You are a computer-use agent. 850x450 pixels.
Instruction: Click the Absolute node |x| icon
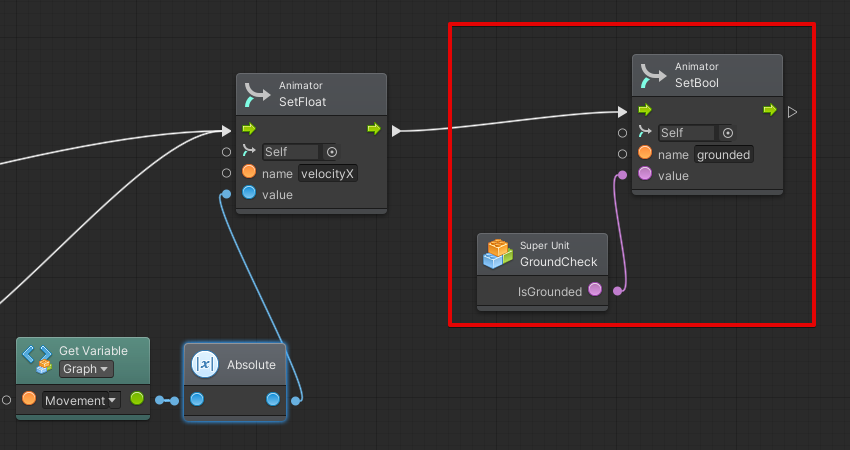point(204,365)
